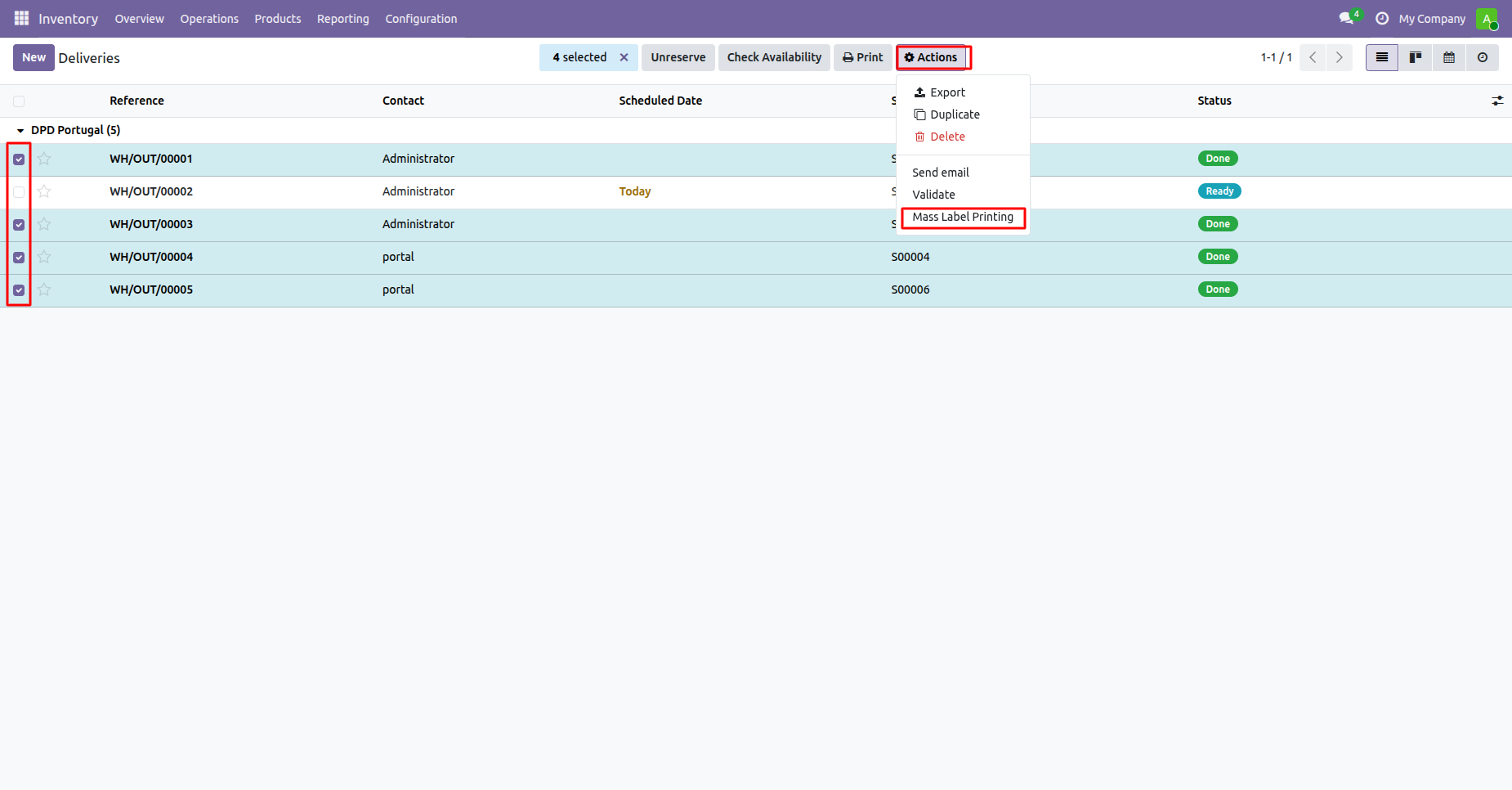Click Done status of WH/OUT/00001

point(1218,159)
